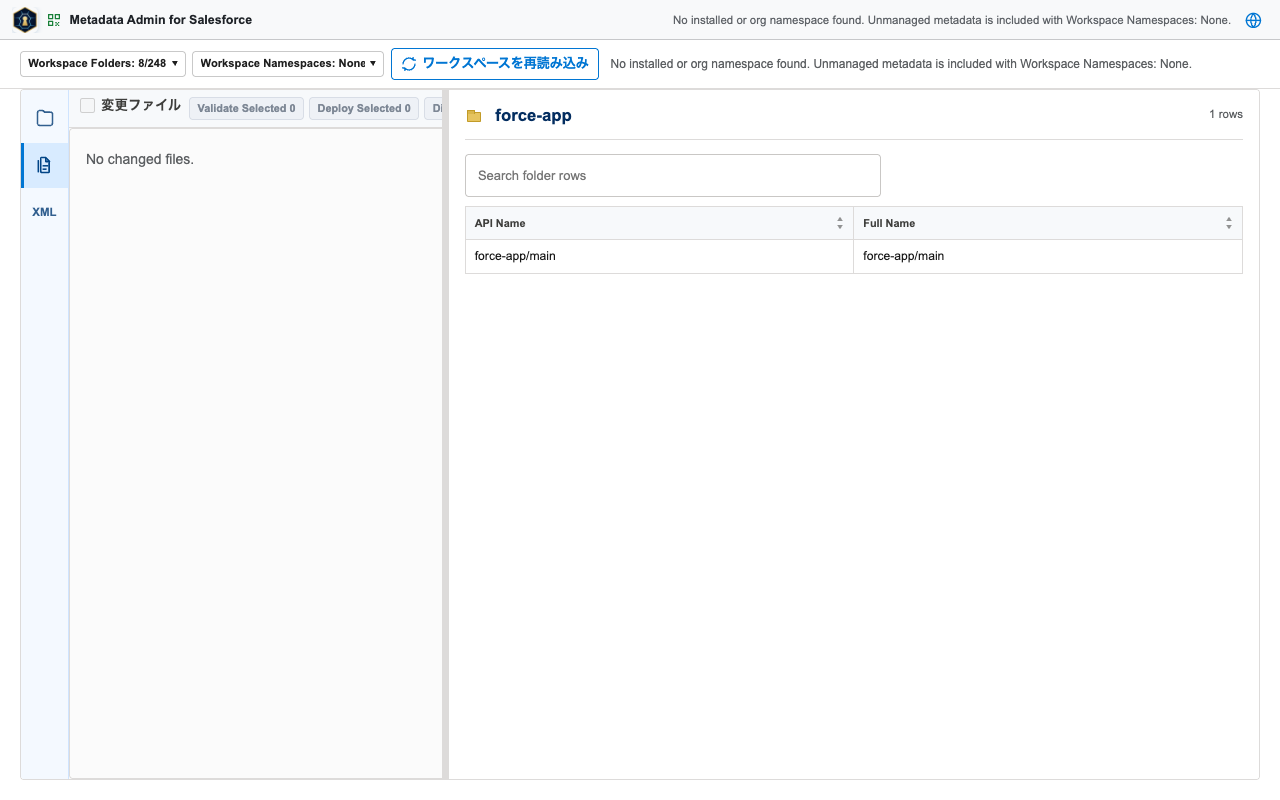Viewport: 1280px width, 800px height.
Task: Select the force-app/main Full Name cell
Action: coord(1048,256)
